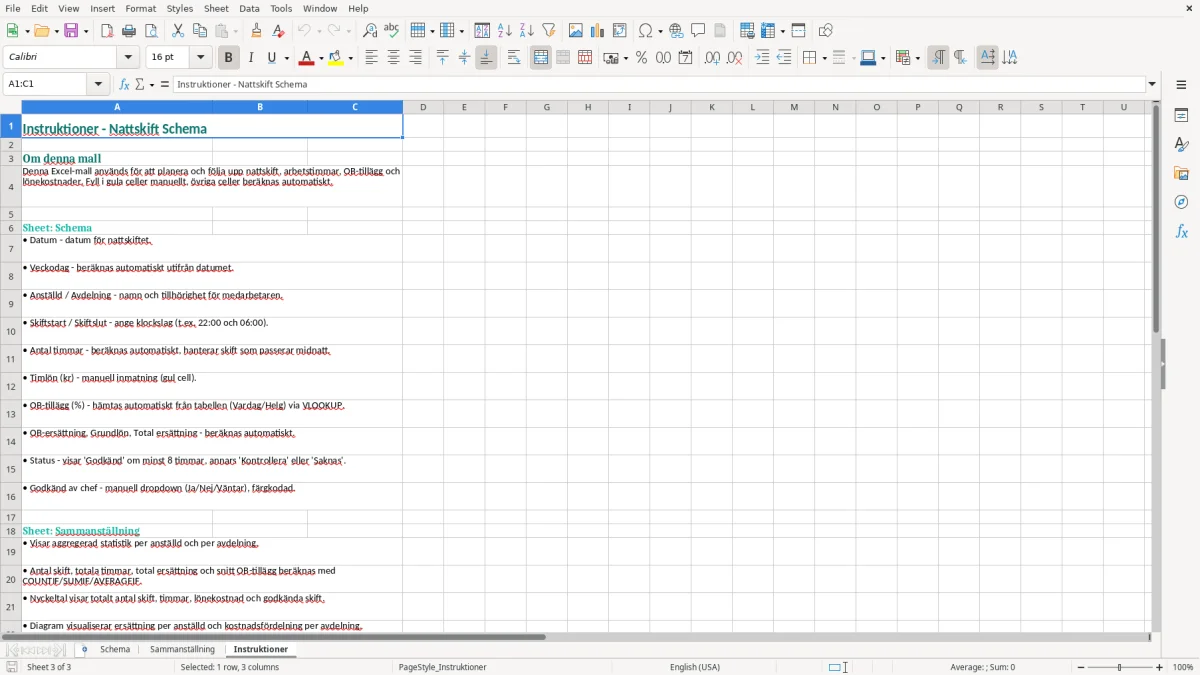Click column header D

pyautogui.click(x=423, y=107)
